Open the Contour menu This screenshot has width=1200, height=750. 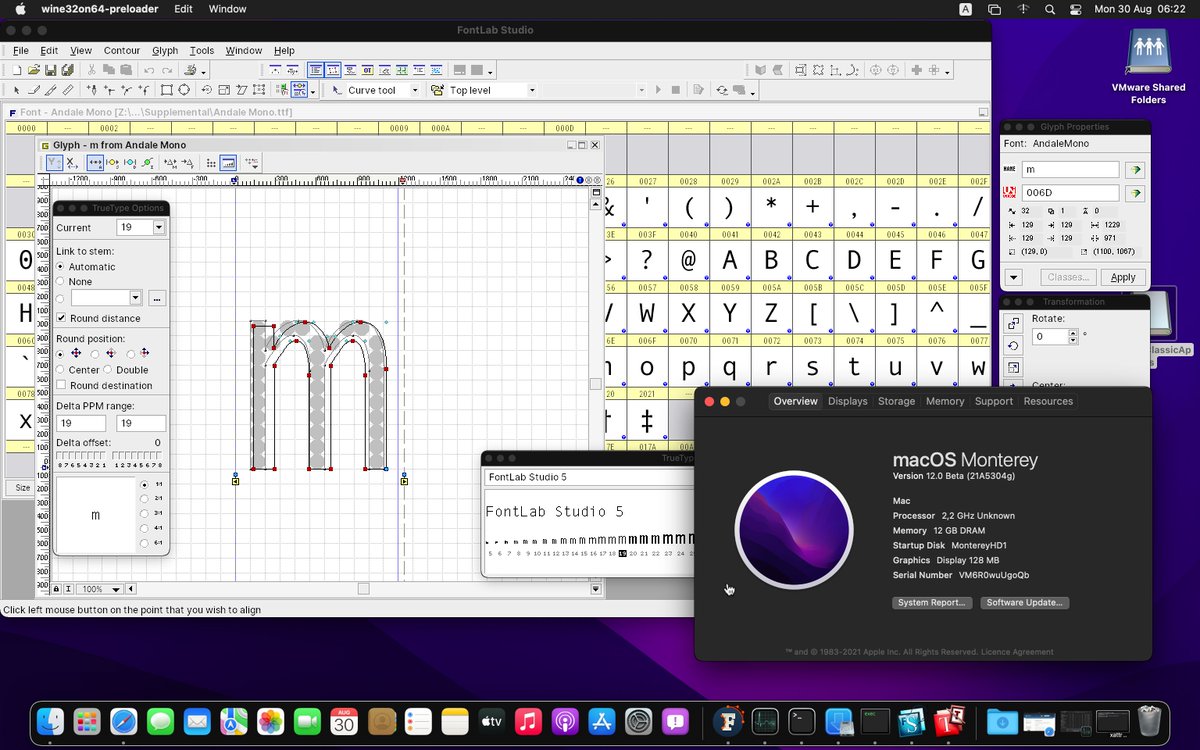pyautogui.click(x=122, y=50)
